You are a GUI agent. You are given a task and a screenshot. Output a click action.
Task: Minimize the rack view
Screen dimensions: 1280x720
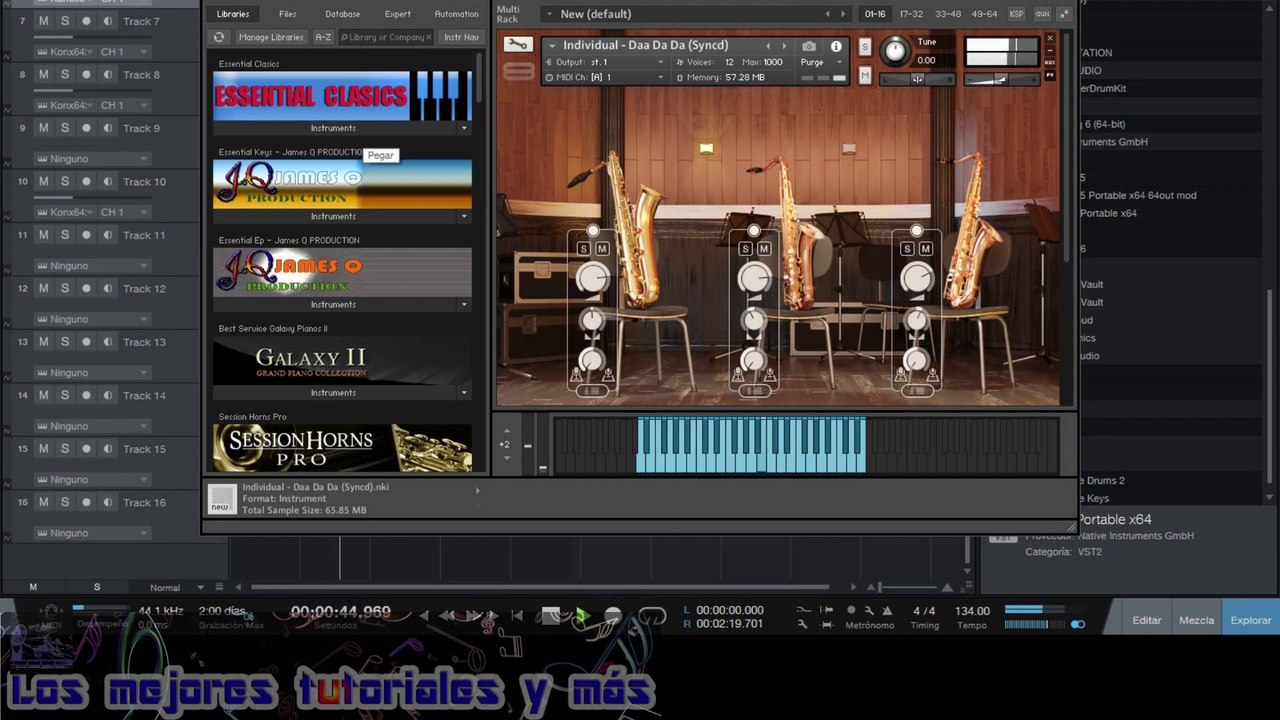[1064, 14]
